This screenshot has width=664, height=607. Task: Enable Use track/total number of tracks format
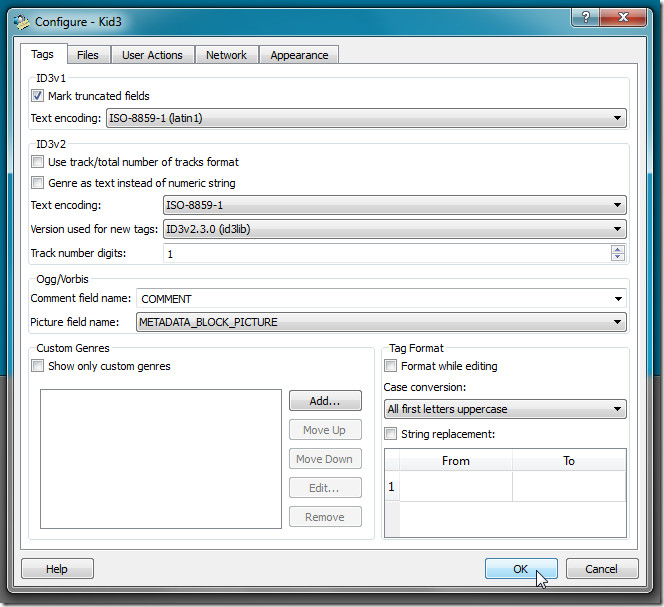37,162
